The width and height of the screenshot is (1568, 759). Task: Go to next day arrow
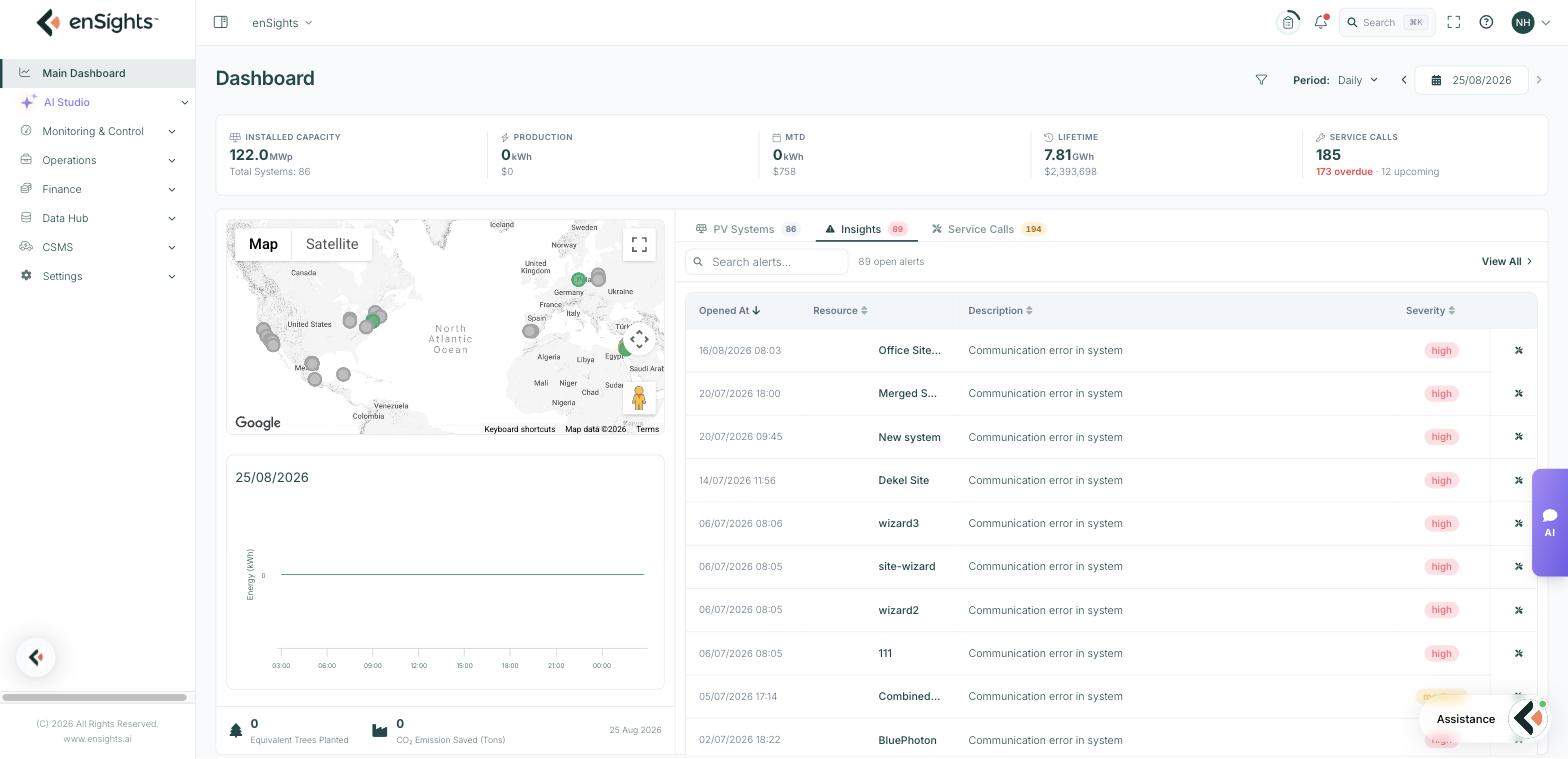pyautogui.click(x=1539, y=80)
